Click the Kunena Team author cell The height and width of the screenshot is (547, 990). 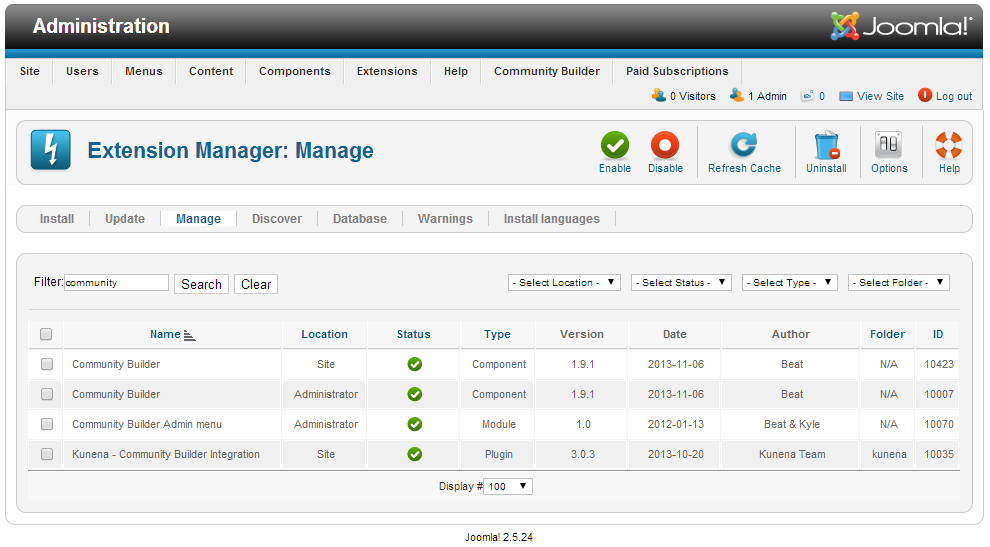(792, 454)
